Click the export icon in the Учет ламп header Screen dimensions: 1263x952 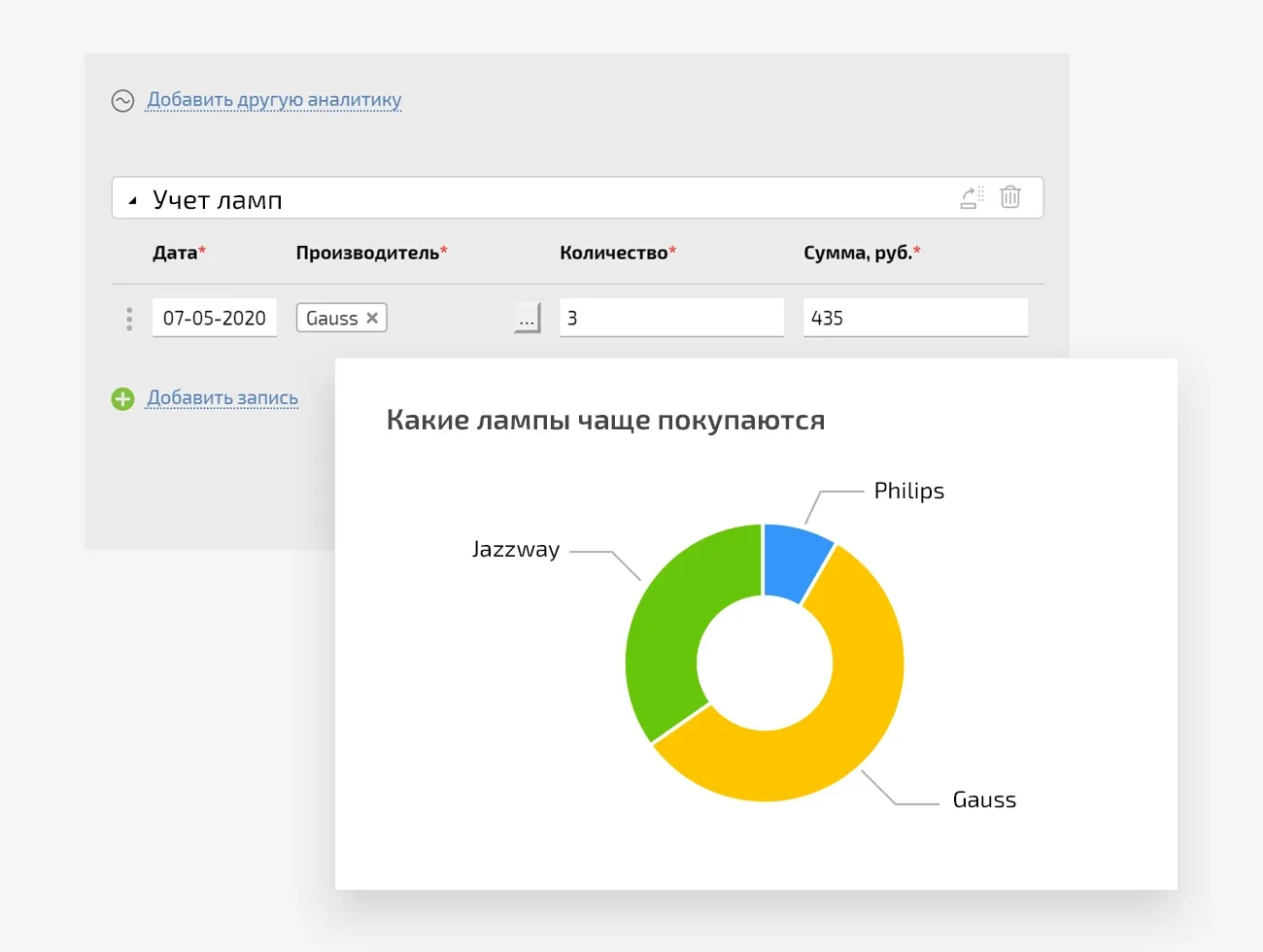pyautogui.click(x=972, y=197)
